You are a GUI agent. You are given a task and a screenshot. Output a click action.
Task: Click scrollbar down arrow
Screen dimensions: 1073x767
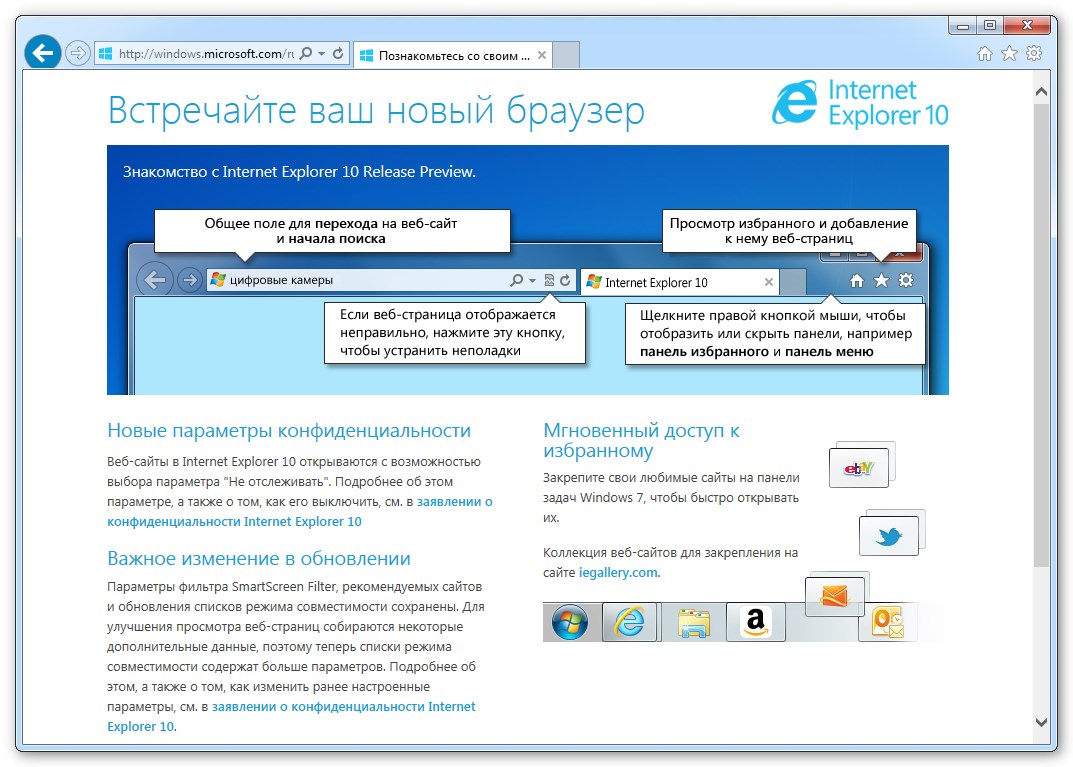[1042, 722]
